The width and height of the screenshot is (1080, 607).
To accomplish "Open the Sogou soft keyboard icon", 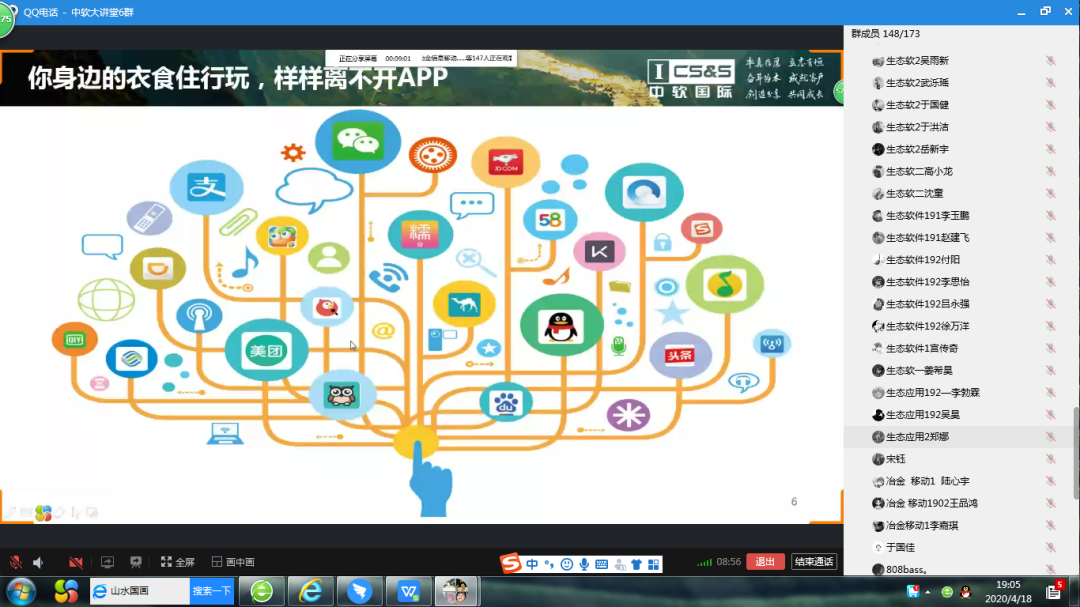I will 601,564.
